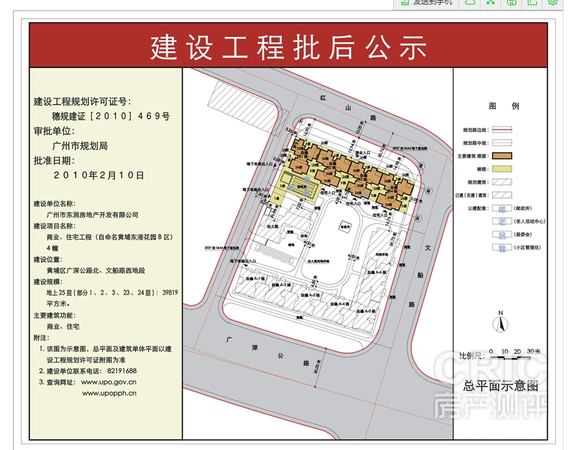Click the 小区管理处 legend icon

(502, 248)
